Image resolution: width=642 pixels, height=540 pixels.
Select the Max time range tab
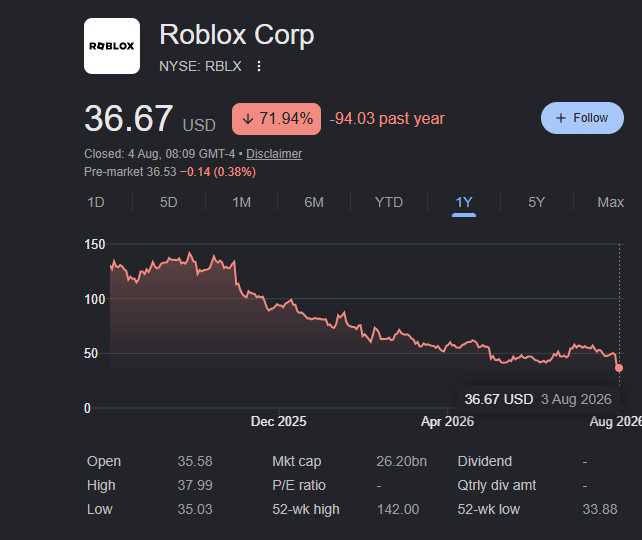[x=610, y=202]
